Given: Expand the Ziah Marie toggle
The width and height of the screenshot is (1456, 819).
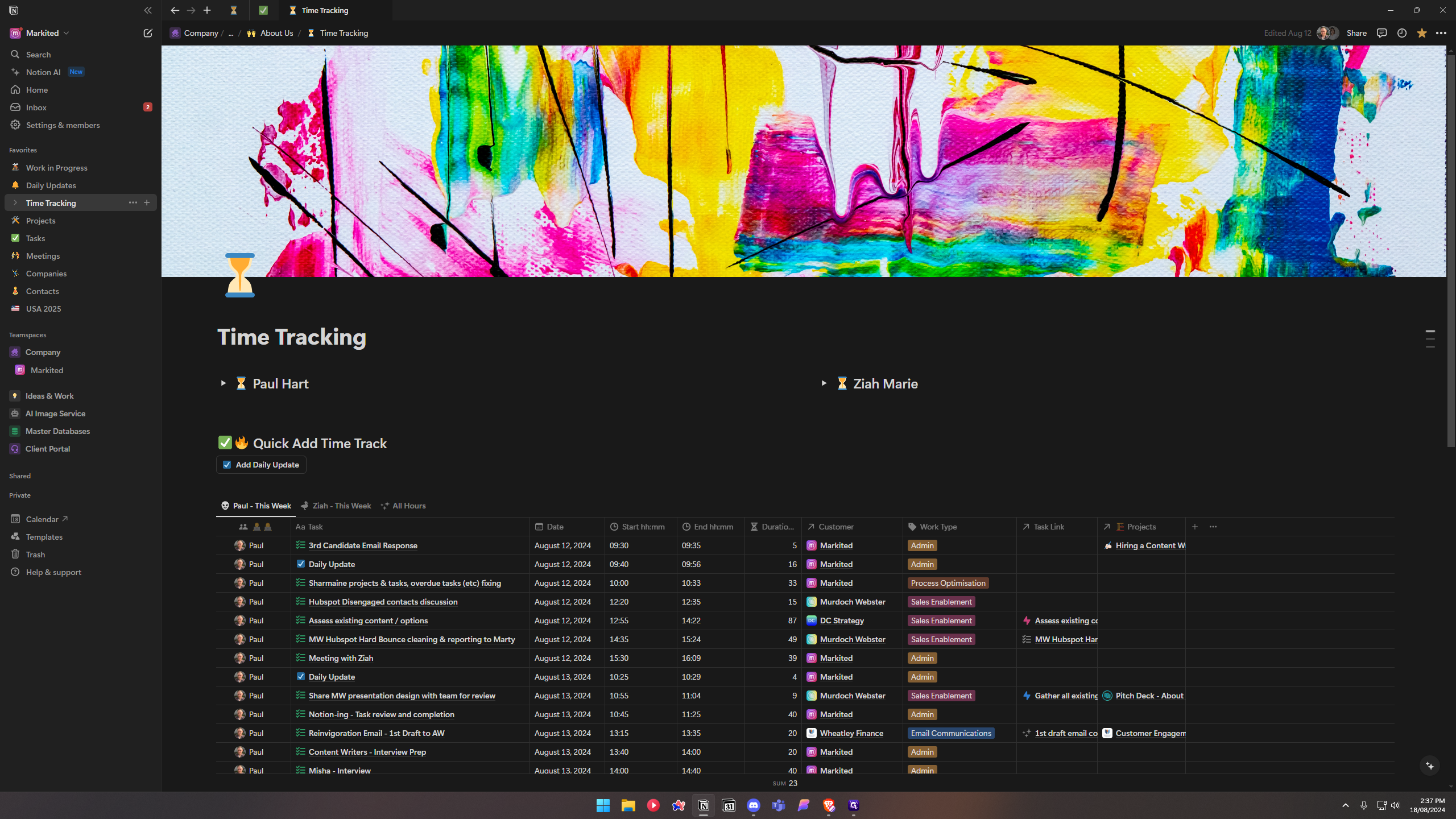Looking at the screenshot, I should coord(824,383).
